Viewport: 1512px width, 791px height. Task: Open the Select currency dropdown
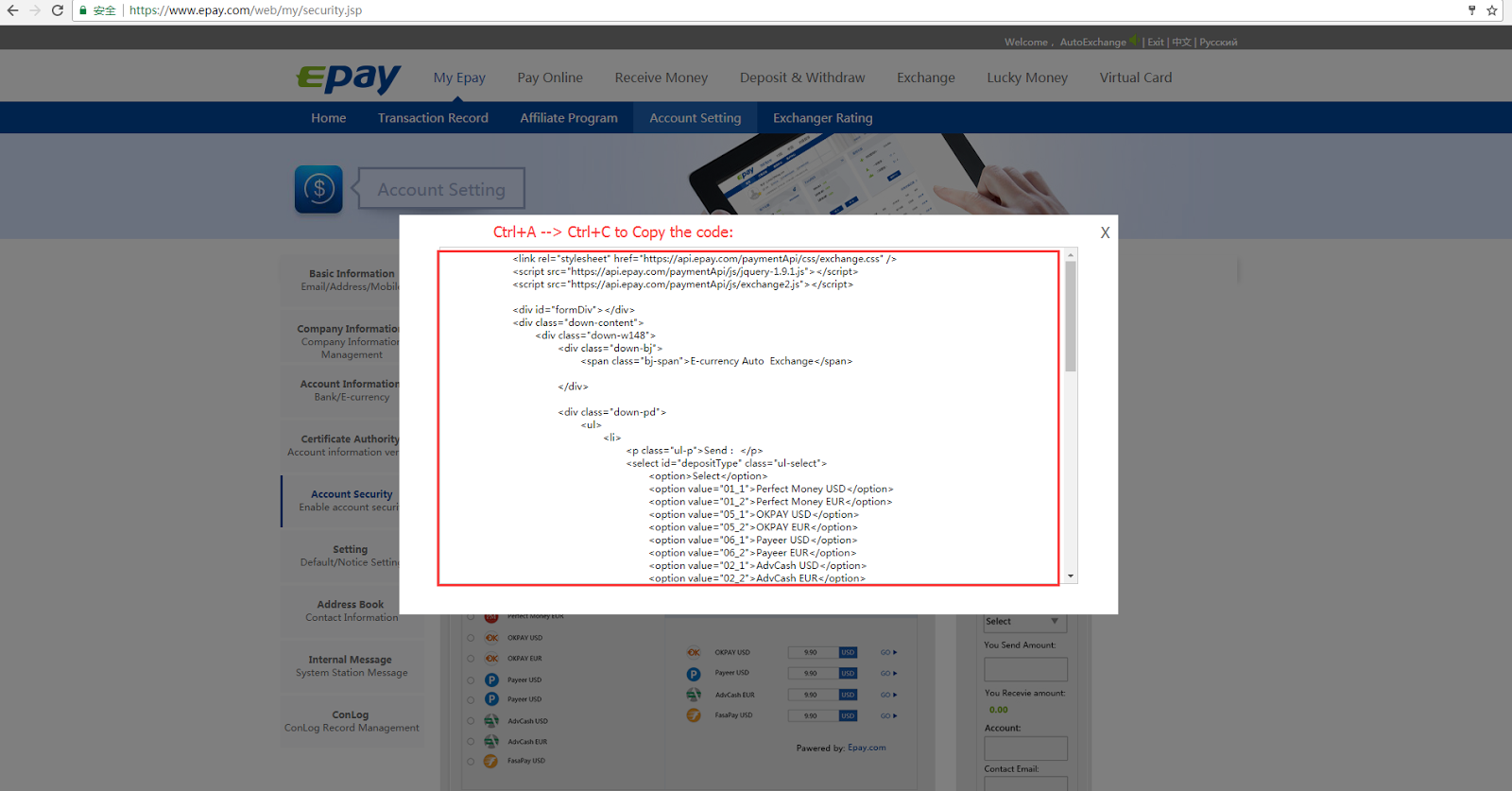[x=1025, y=622]
